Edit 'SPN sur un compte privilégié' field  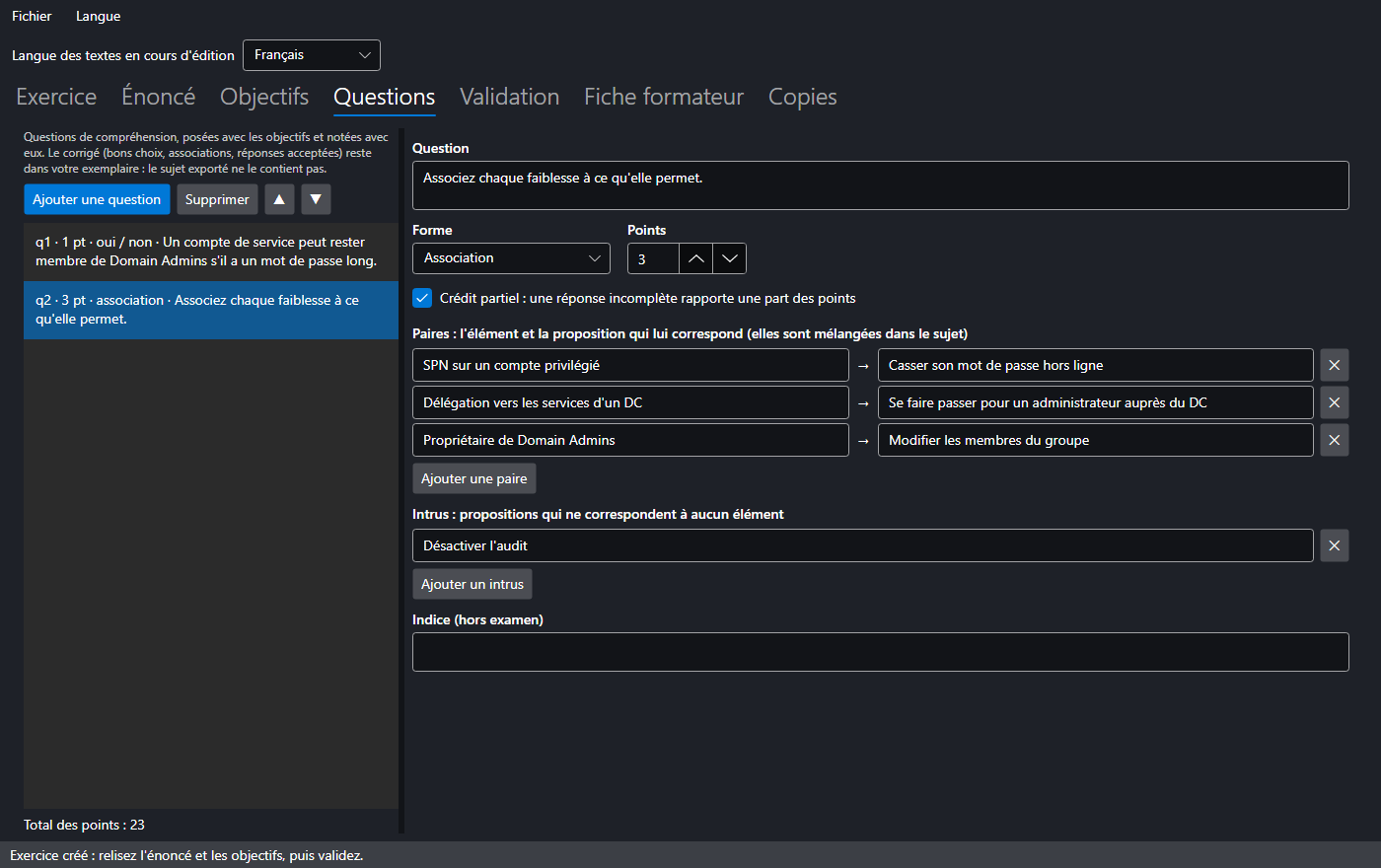pyautogui.click(x=630, y=365)
